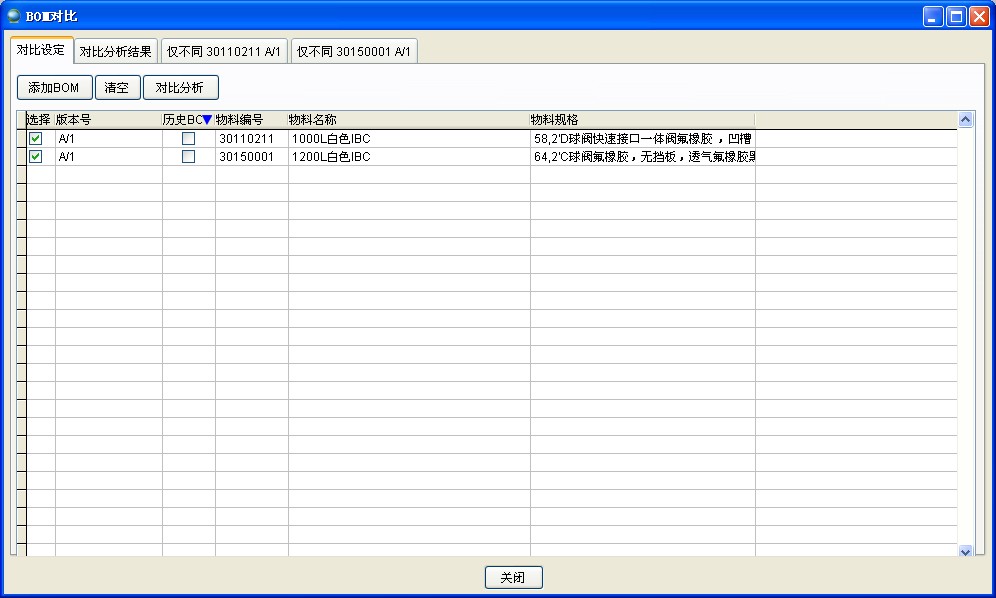Screen dimensions: 996x598
Task: Uncheck the 选择 checkbox for 30150001
Action: tap(34, 156)
